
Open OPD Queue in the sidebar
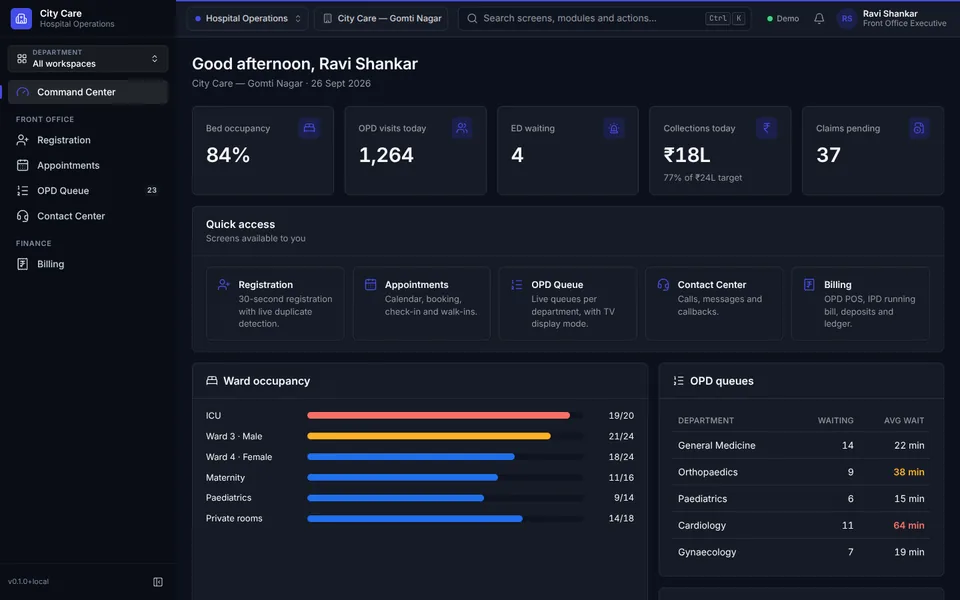pyautogui.click(x=88, y=190)
